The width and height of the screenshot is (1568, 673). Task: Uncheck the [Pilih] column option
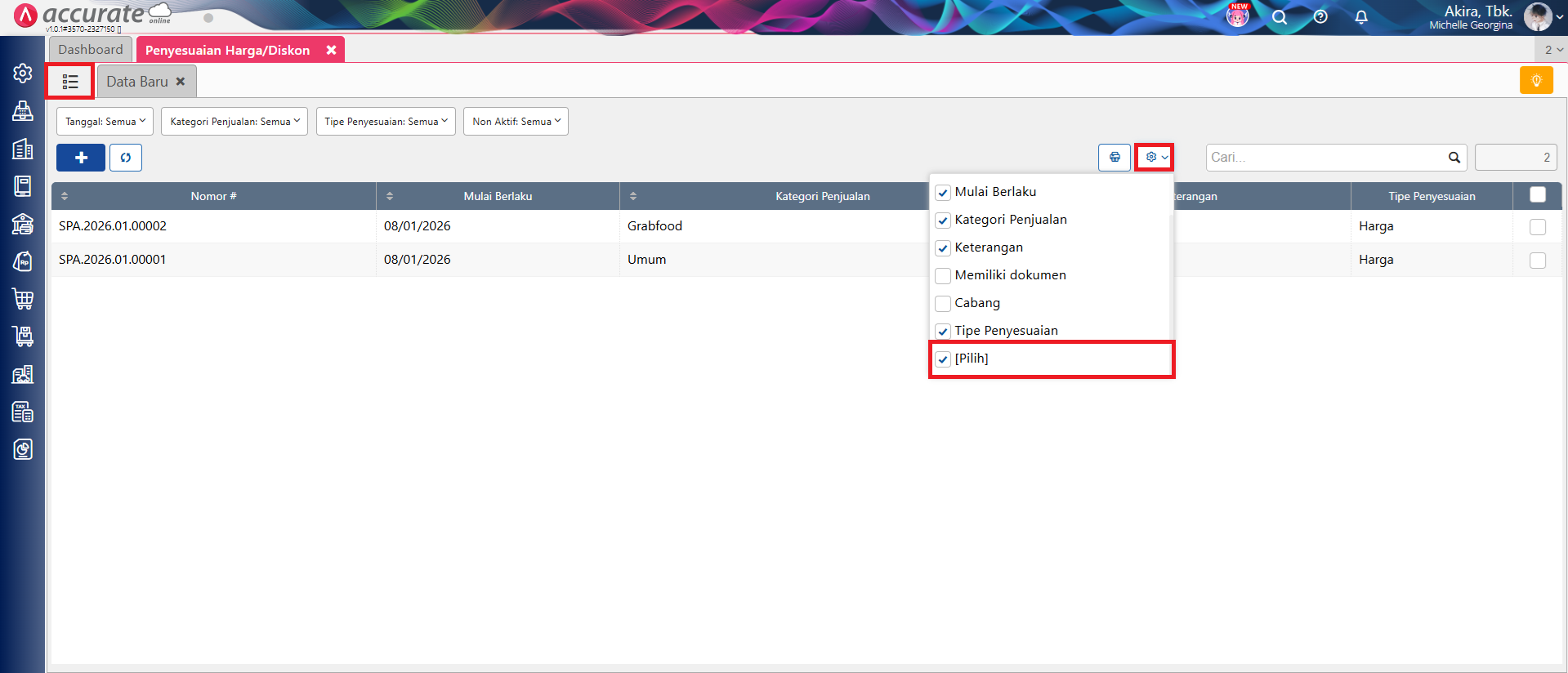(943, 359)
